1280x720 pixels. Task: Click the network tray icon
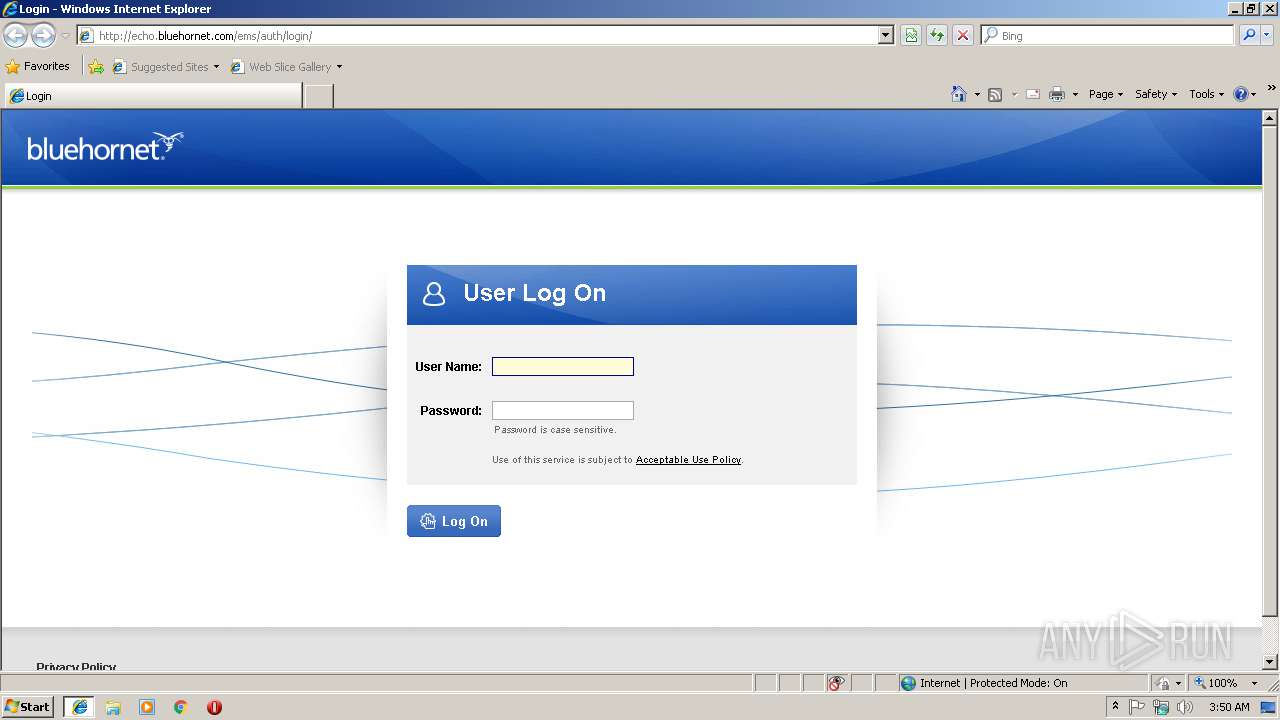(x=1161, y=707)
